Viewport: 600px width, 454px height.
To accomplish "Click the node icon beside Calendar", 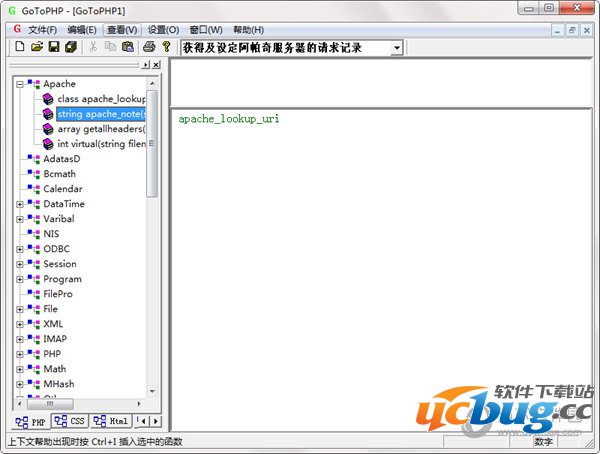I will tap(34, 189).
